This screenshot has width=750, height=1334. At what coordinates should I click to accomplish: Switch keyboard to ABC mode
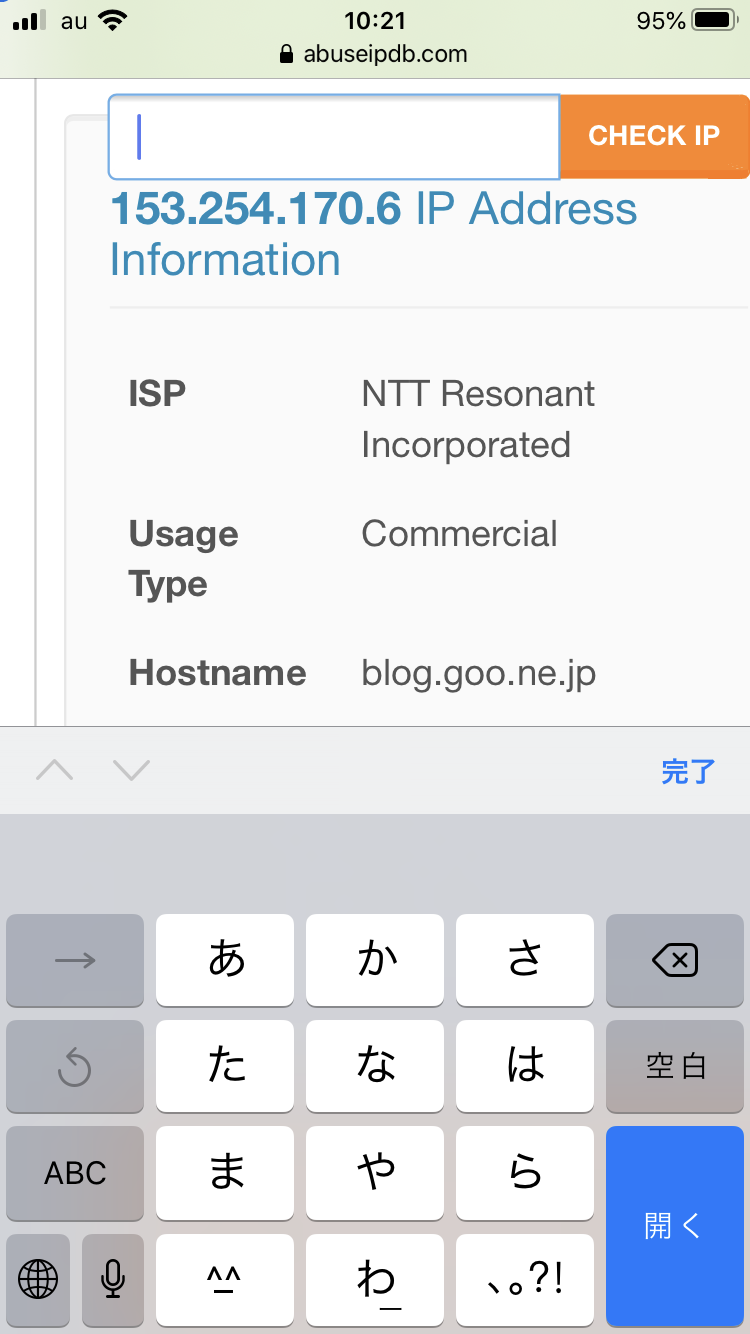pos(75,1173)
